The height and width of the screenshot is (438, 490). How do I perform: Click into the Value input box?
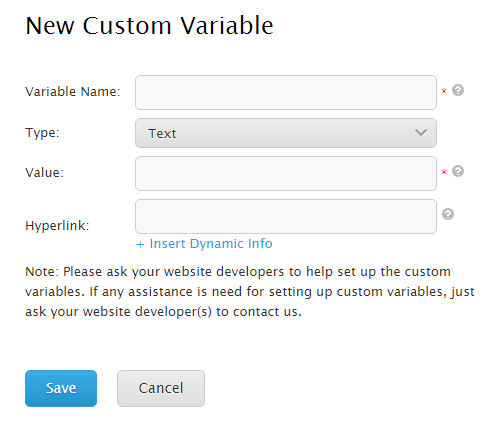(286, 173)
